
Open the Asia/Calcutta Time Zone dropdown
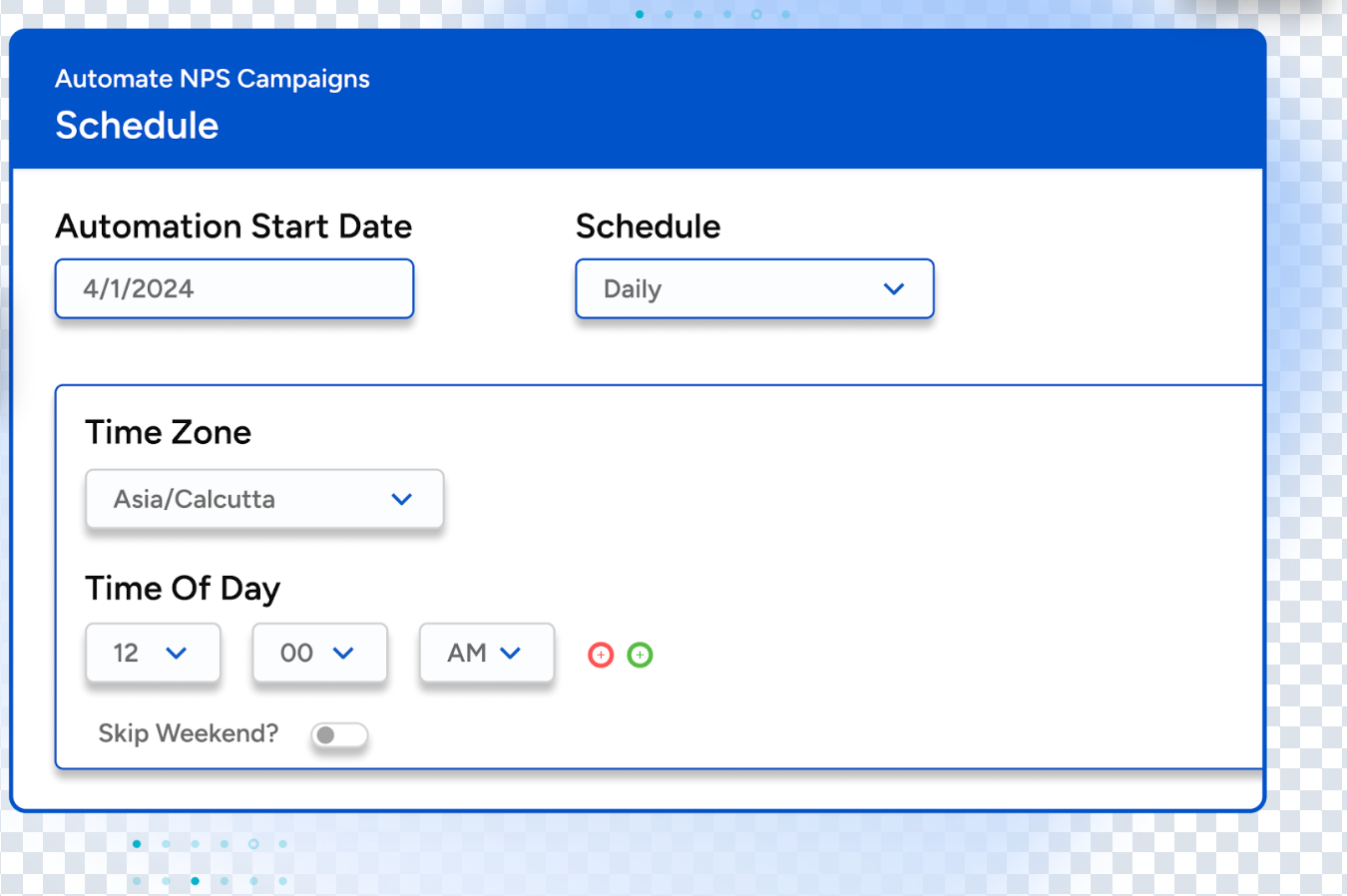tap(264, 499)
